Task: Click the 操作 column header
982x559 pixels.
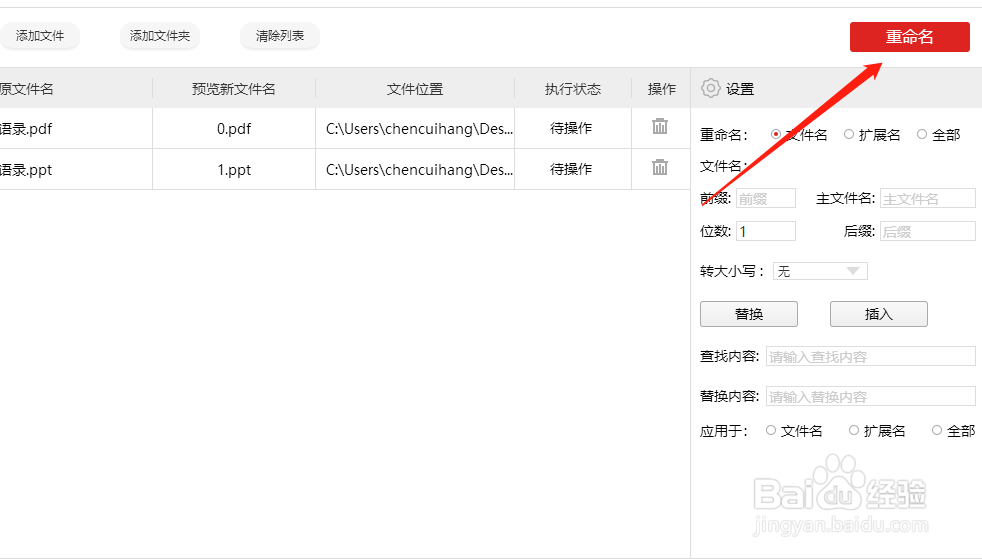Action: tap(661, 88)
